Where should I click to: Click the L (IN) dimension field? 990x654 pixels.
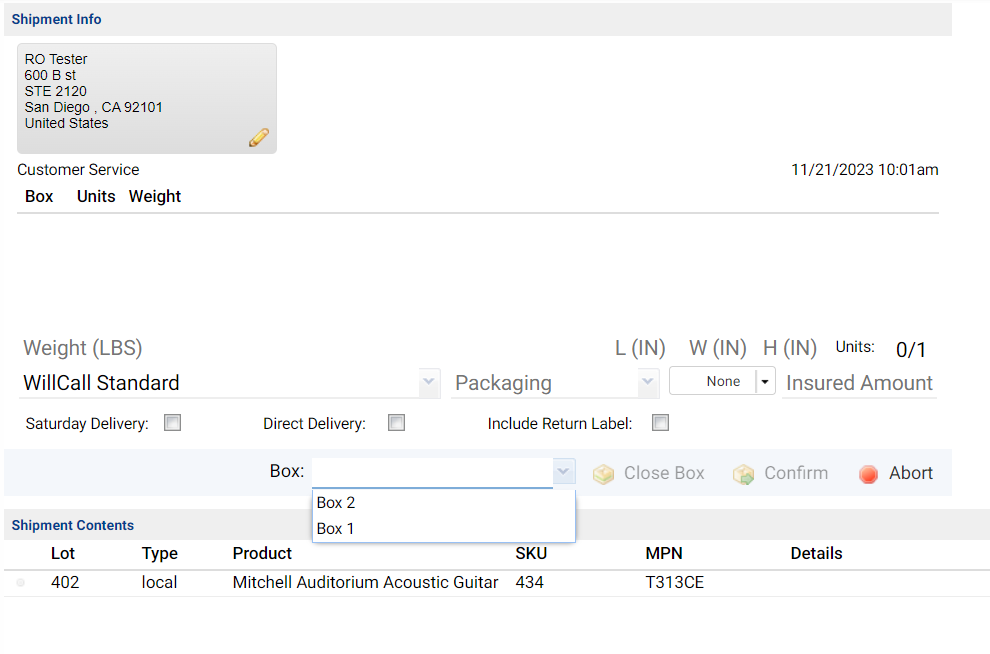pos(640,348)
